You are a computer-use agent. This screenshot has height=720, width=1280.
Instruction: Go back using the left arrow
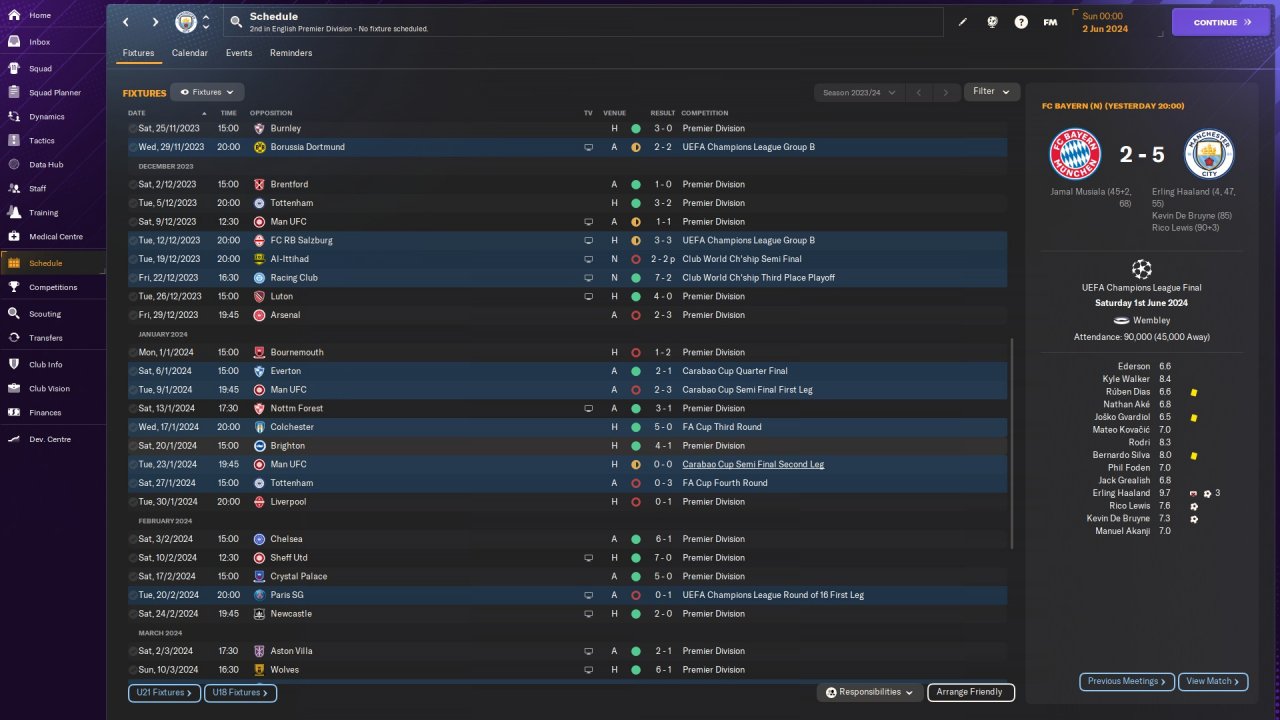125,22
